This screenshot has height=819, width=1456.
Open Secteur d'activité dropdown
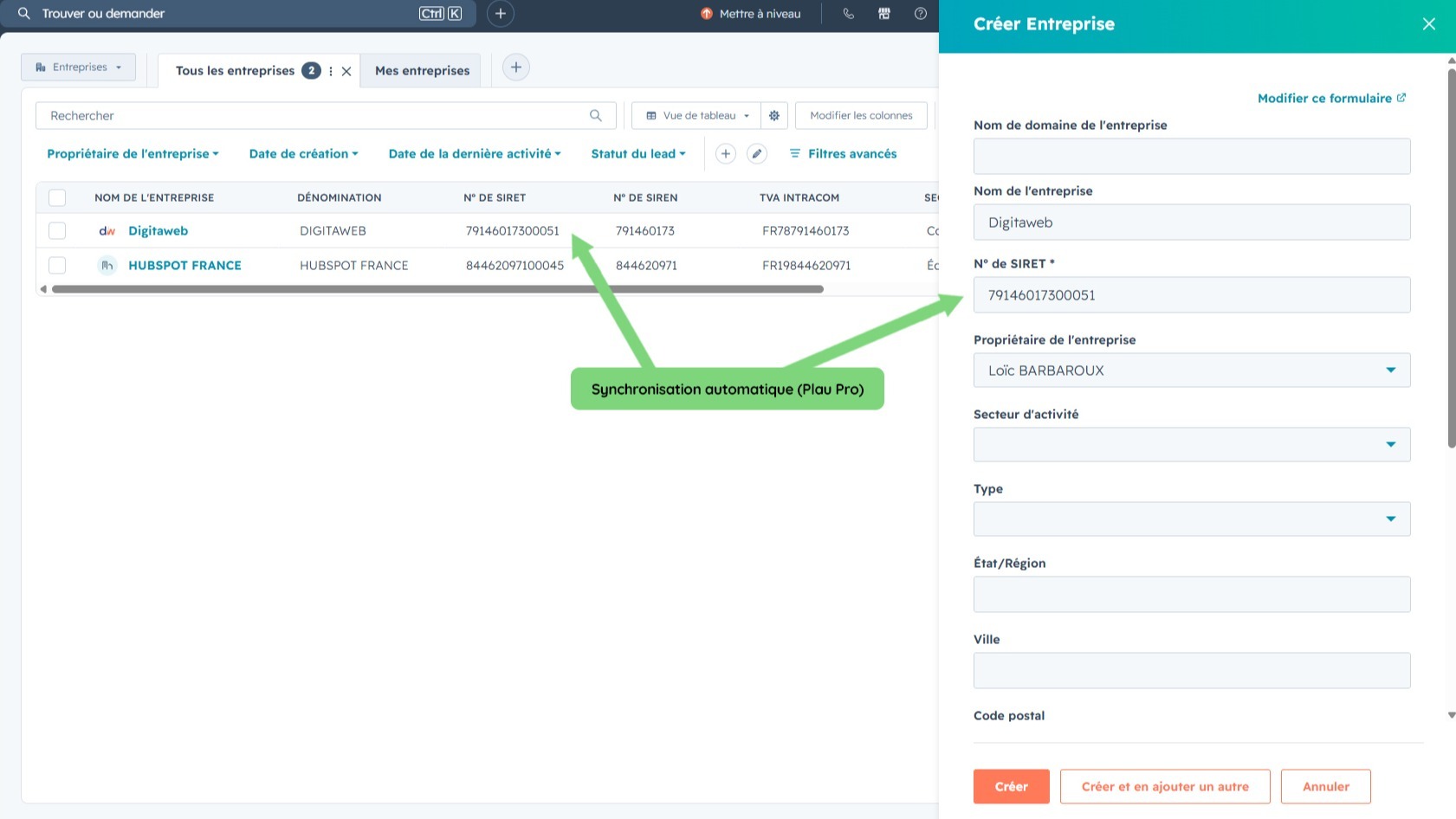click(1192, 445)
